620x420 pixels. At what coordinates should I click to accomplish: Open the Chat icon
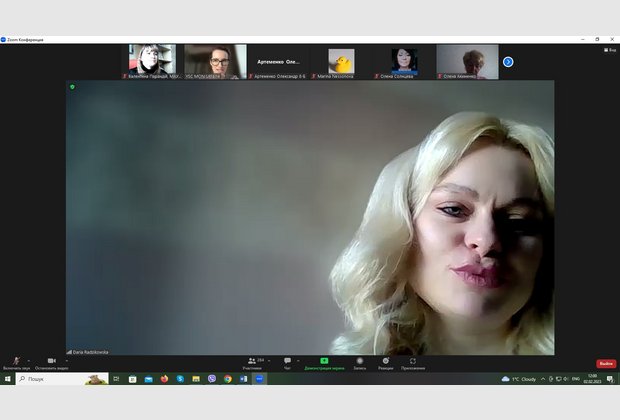[287, 361]
